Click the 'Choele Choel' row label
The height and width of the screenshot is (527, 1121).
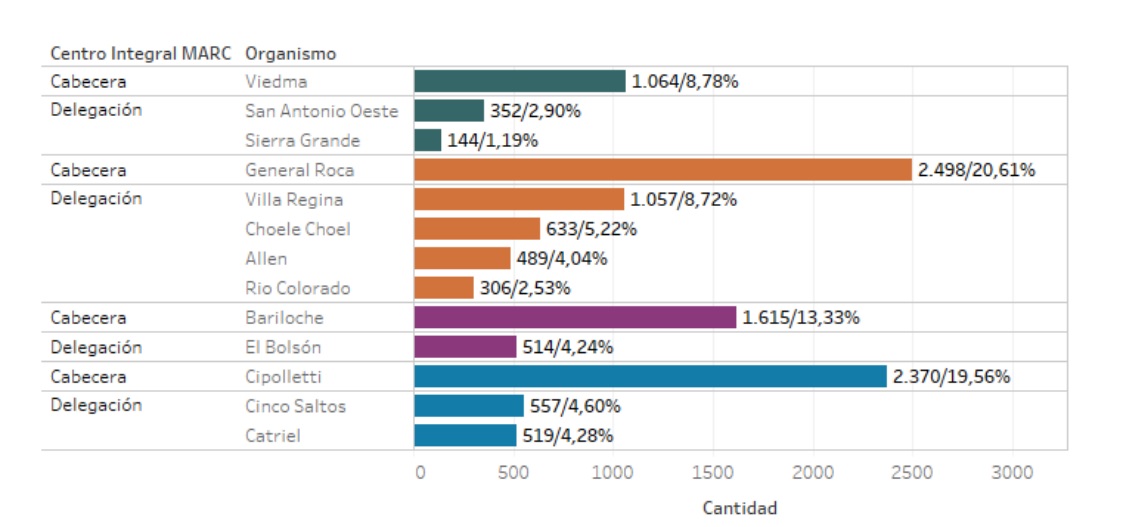(298, 229)
